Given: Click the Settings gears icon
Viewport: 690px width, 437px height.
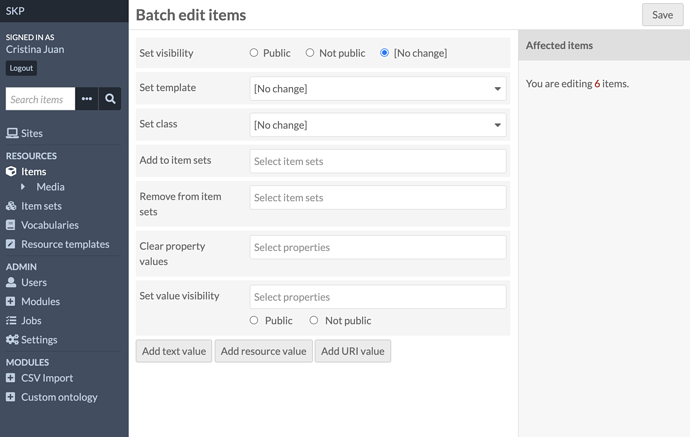Looking at the screenshot, I should coord(12,339).
